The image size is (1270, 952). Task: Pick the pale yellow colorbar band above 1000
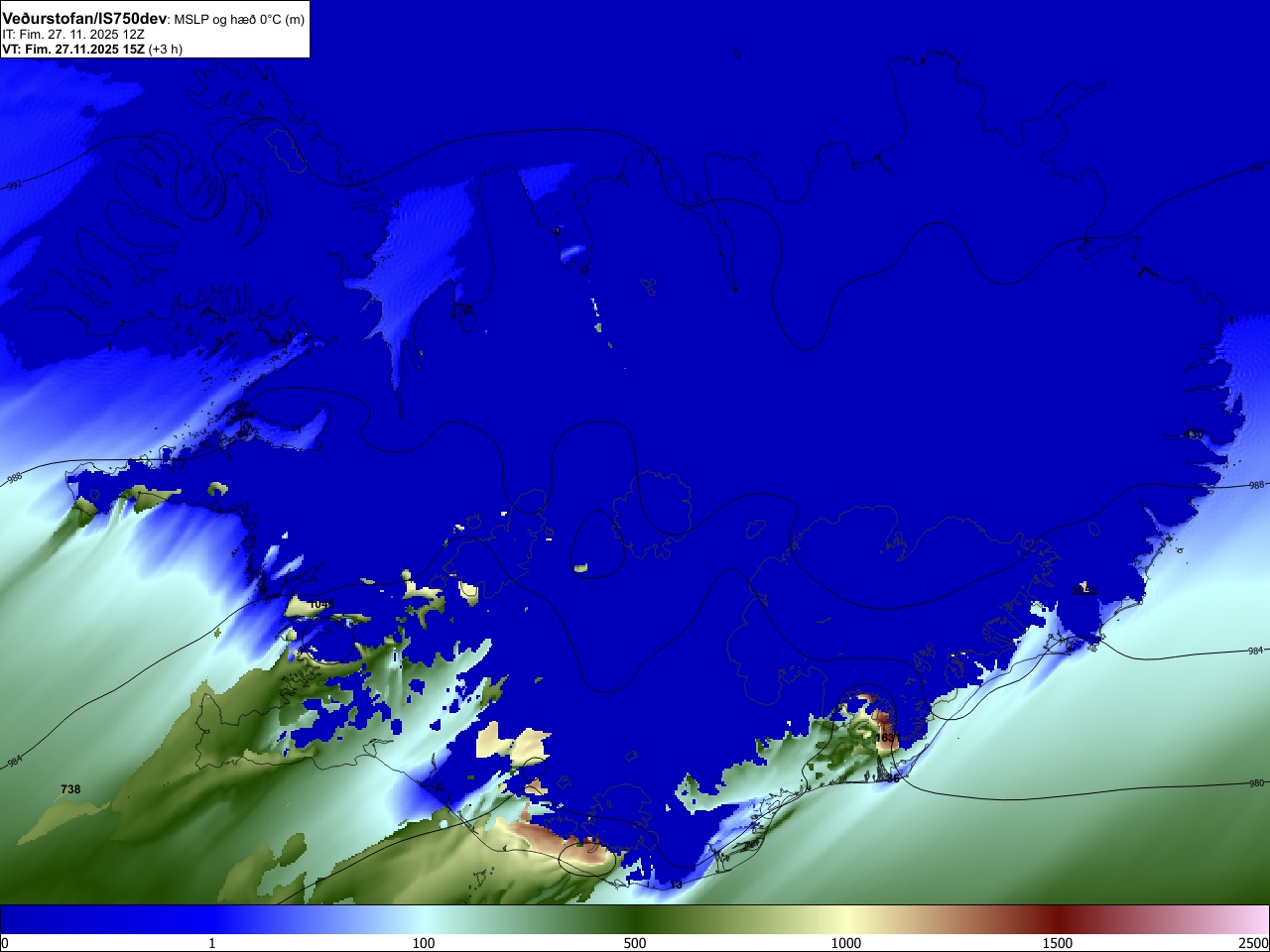tap(846, 919)
